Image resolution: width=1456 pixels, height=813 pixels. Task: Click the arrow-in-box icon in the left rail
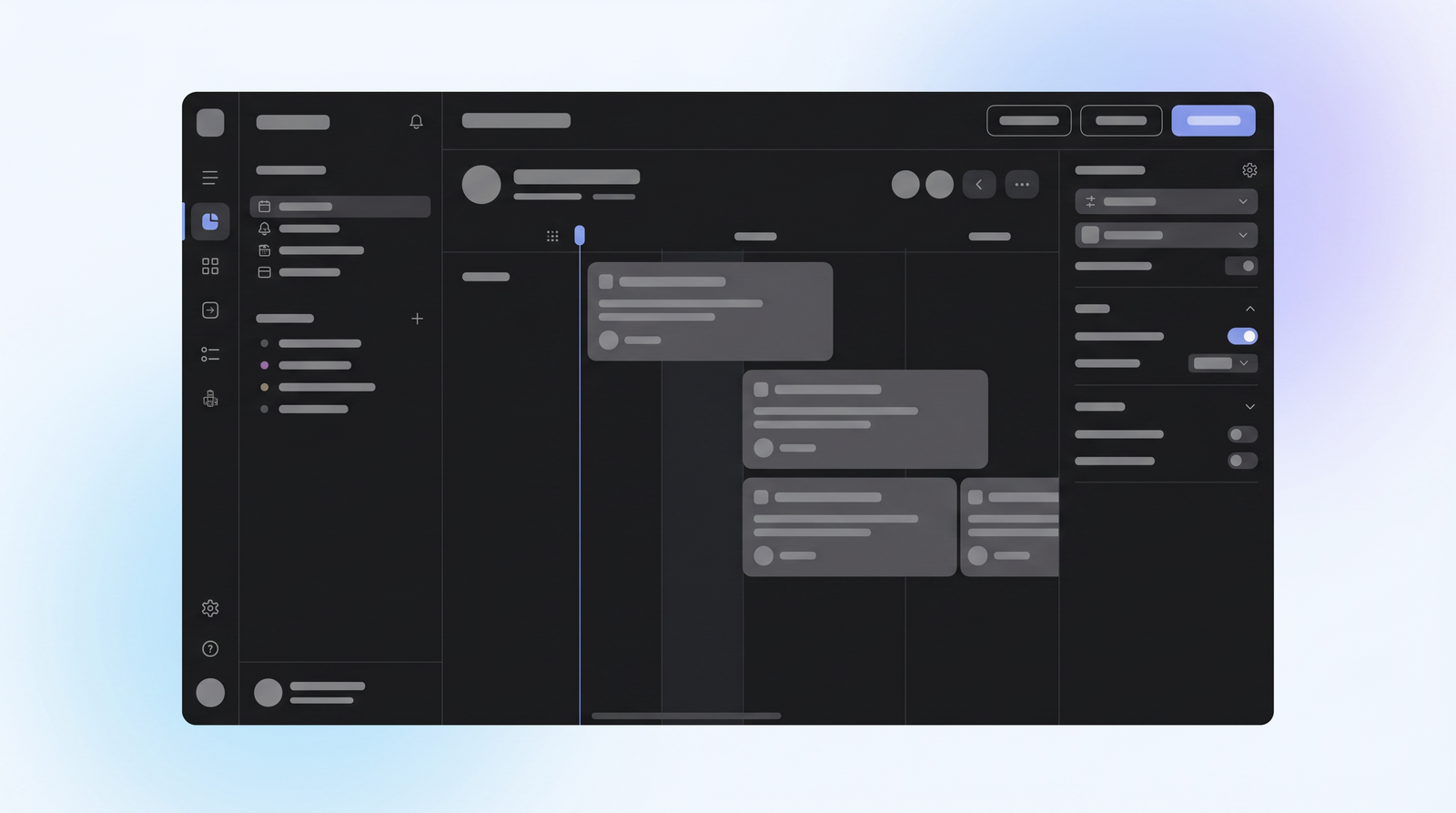click(210, 310)
